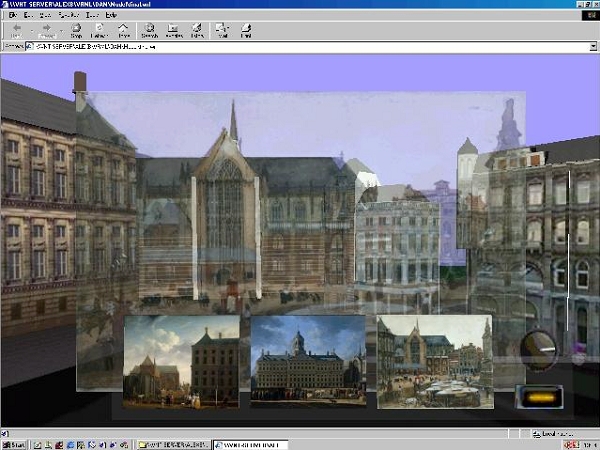Viewport: 600px width, 450px height.
Task: Click the thin white vertical slider bar
Action: point(569,251)
